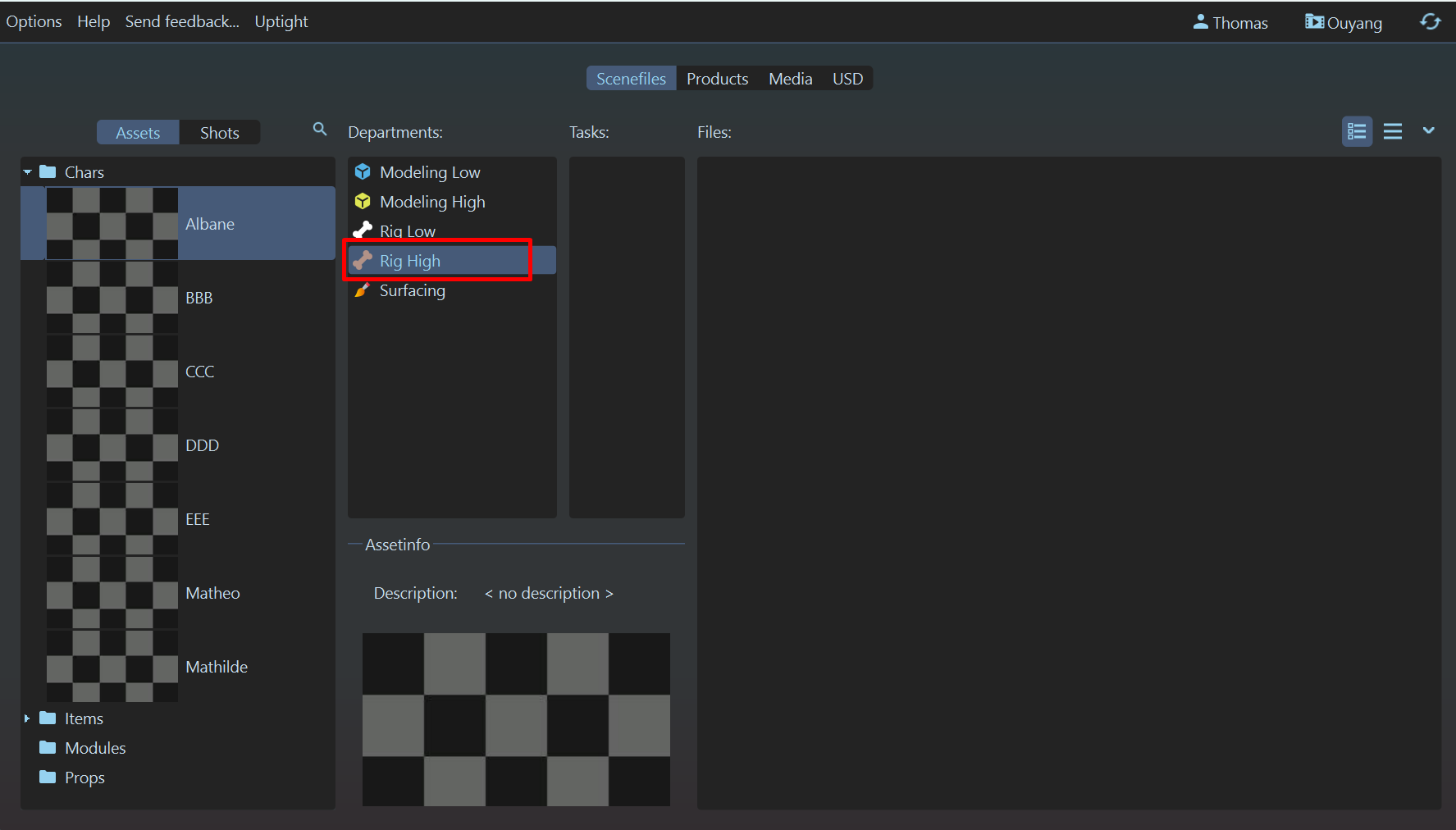The width and height of the screenshot is (1456, 830).
Task: Select the Matheo asset thumbnail
Action: point(112,593)
